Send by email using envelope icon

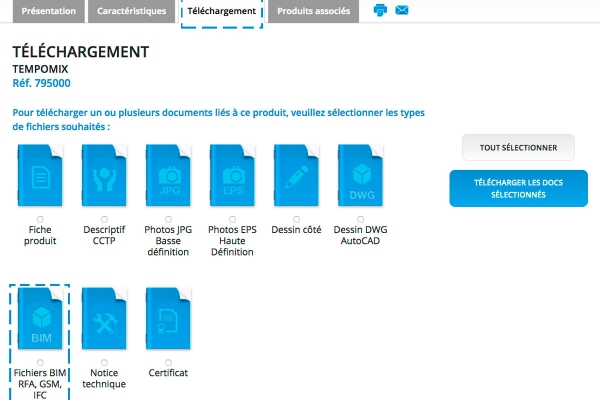(x=402, y=10)
